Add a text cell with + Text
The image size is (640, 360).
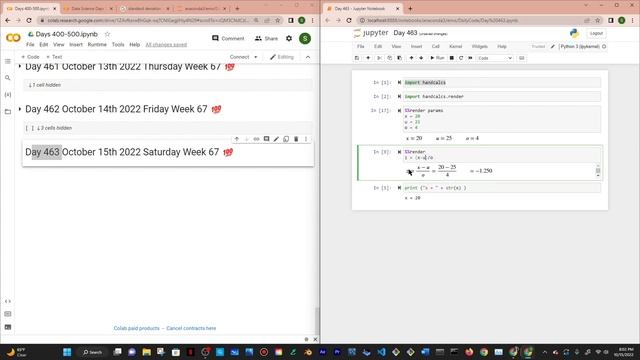coord(54,57)
